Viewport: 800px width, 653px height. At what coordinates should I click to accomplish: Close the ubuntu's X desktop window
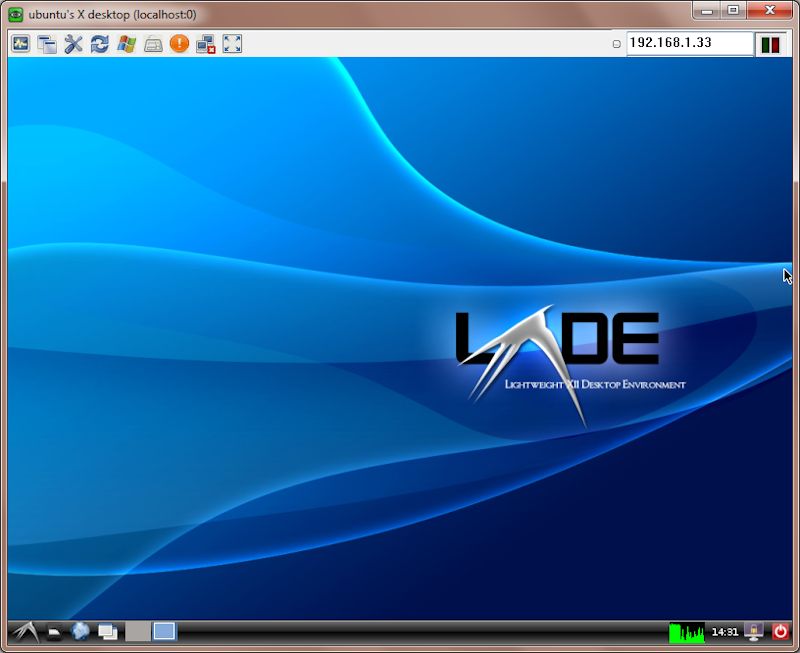pyautogui.click(x=770, y=11)
